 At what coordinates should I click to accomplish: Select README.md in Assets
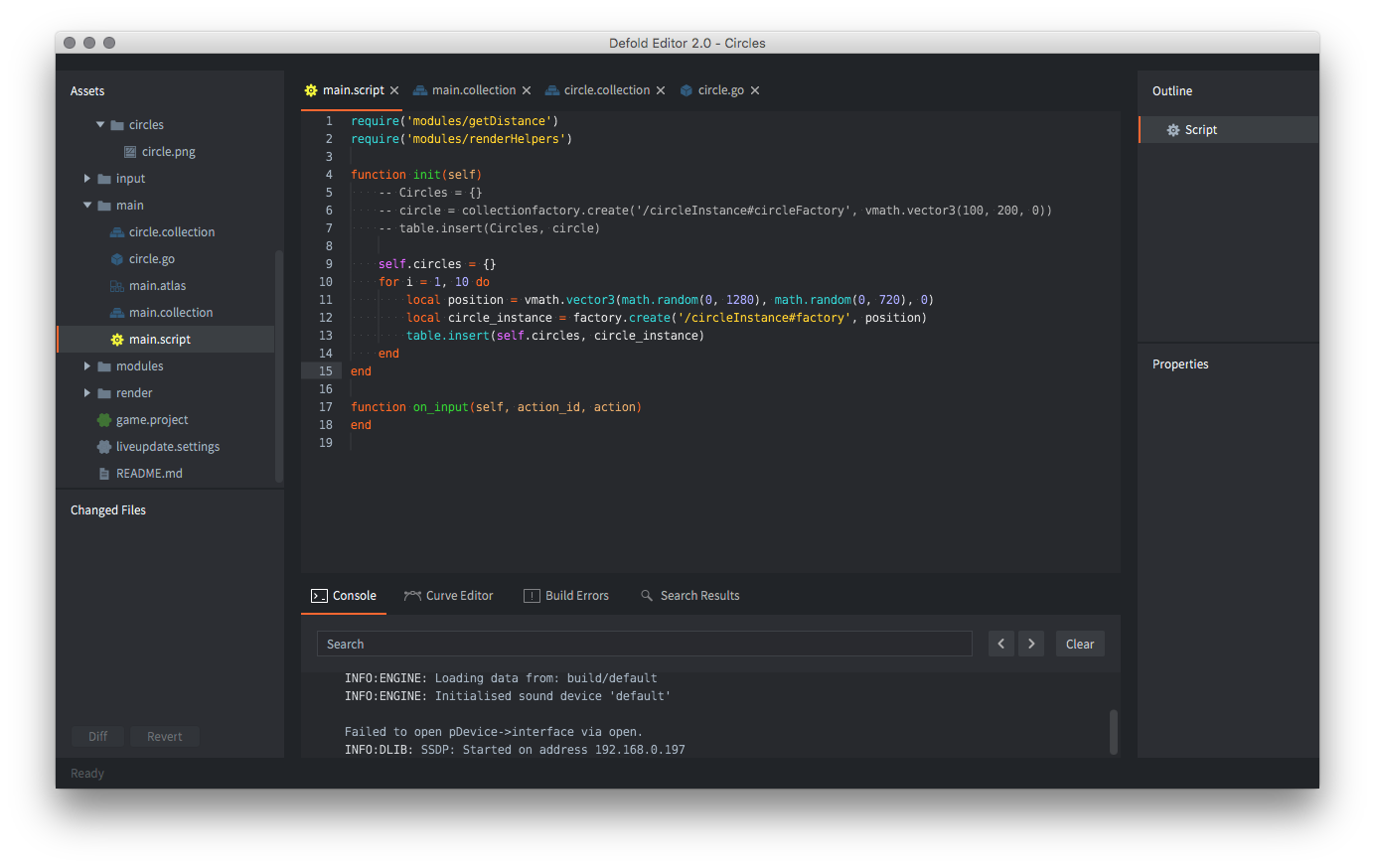pyautogui.click(x=149, y=474)
